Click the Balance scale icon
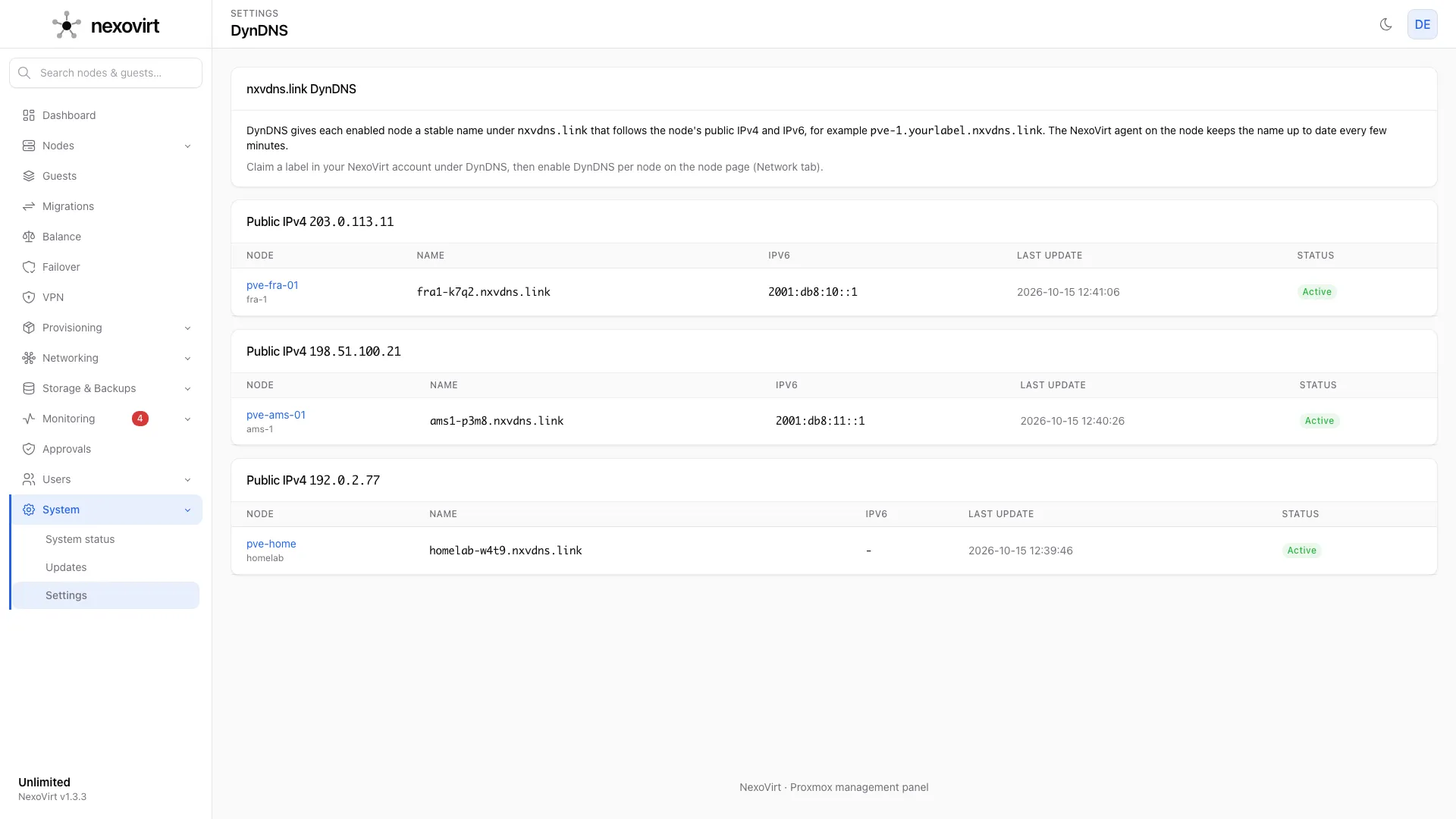Screen dimensions: 1456x819 [x=29, y=237]
